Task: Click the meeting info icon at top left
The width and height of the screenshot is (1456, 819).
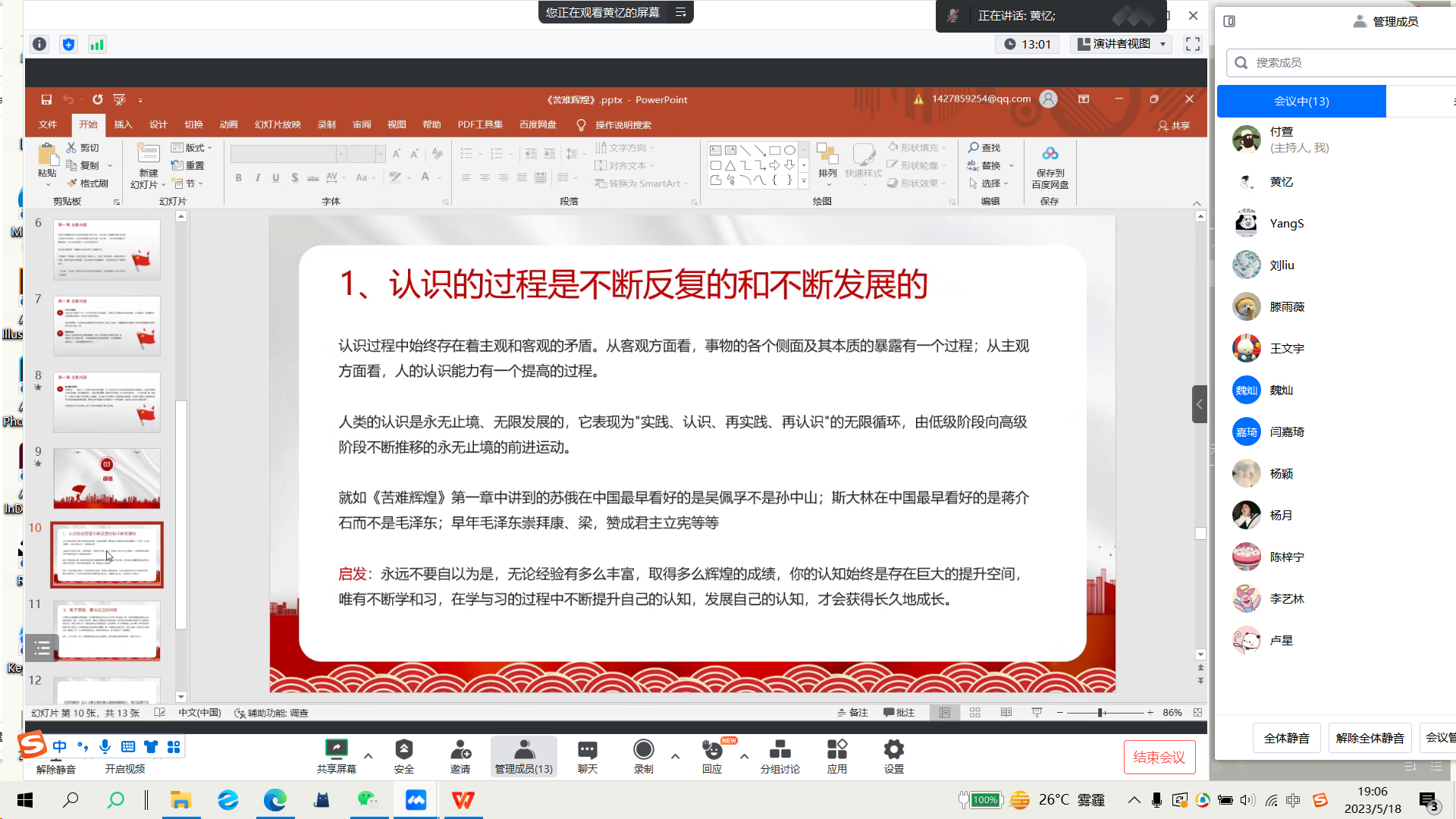Action: point(39,45)
